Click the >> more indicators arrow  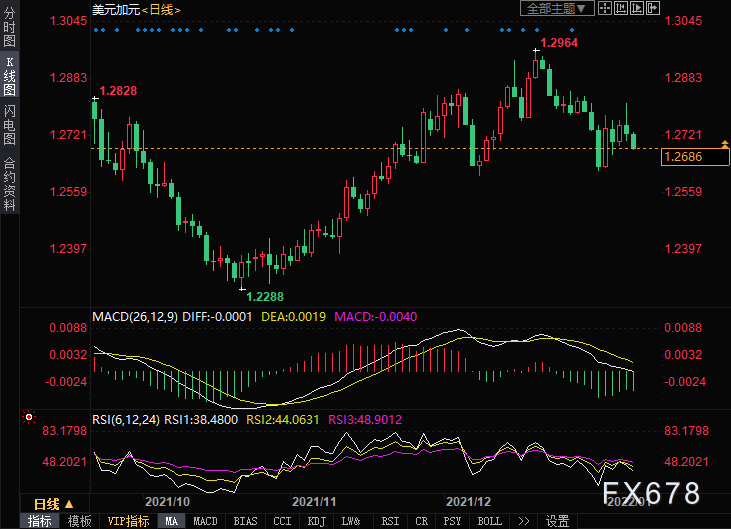[523, 521]
